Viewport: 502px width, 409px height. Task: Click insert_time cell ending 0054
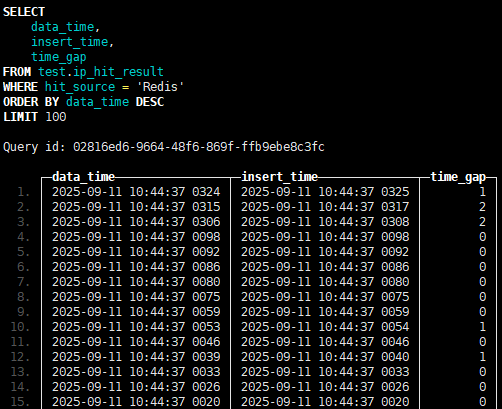coord(325,327)
